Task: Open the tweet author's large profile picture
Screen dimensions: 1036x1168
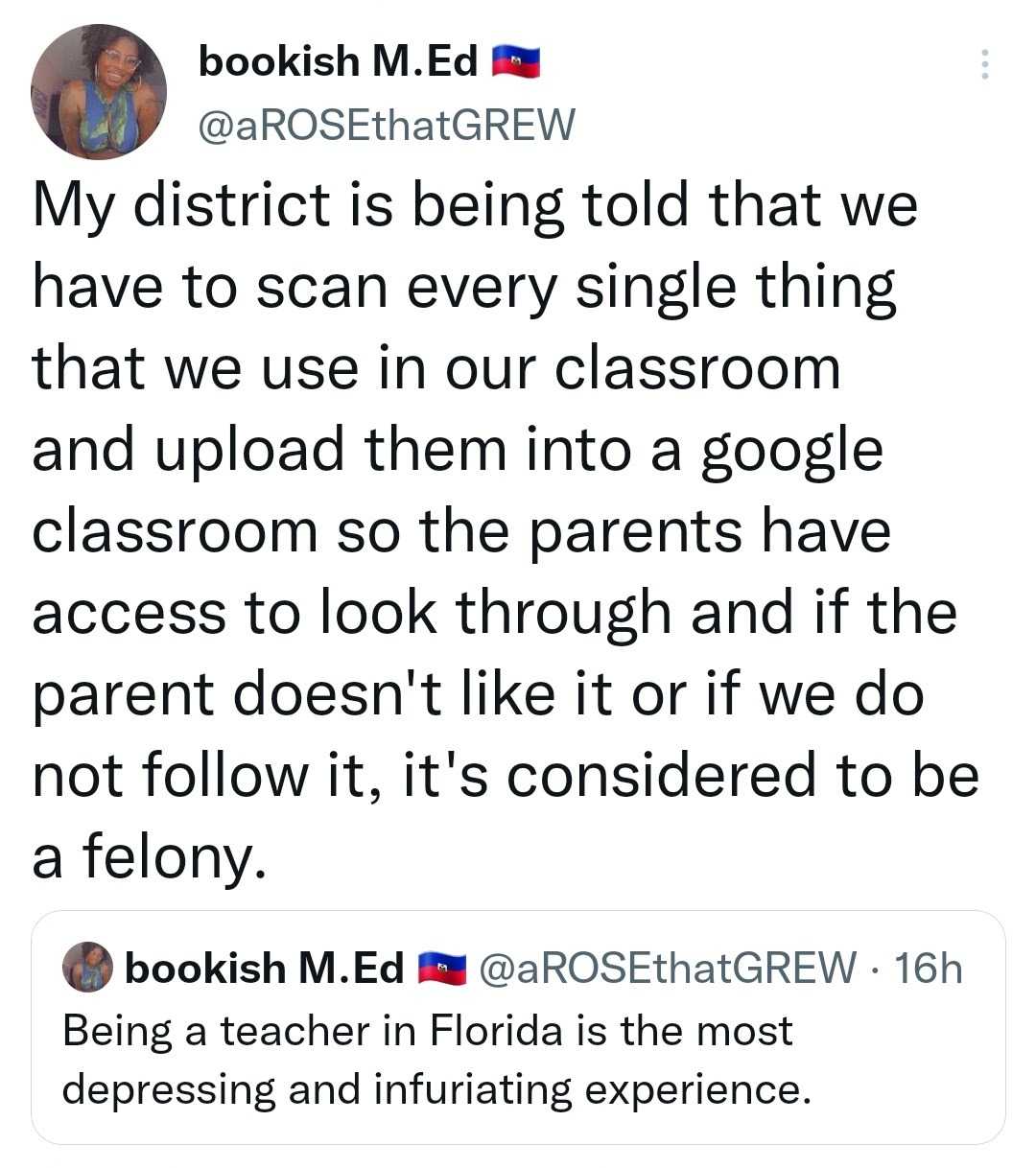Action: (x=99, y=91)
